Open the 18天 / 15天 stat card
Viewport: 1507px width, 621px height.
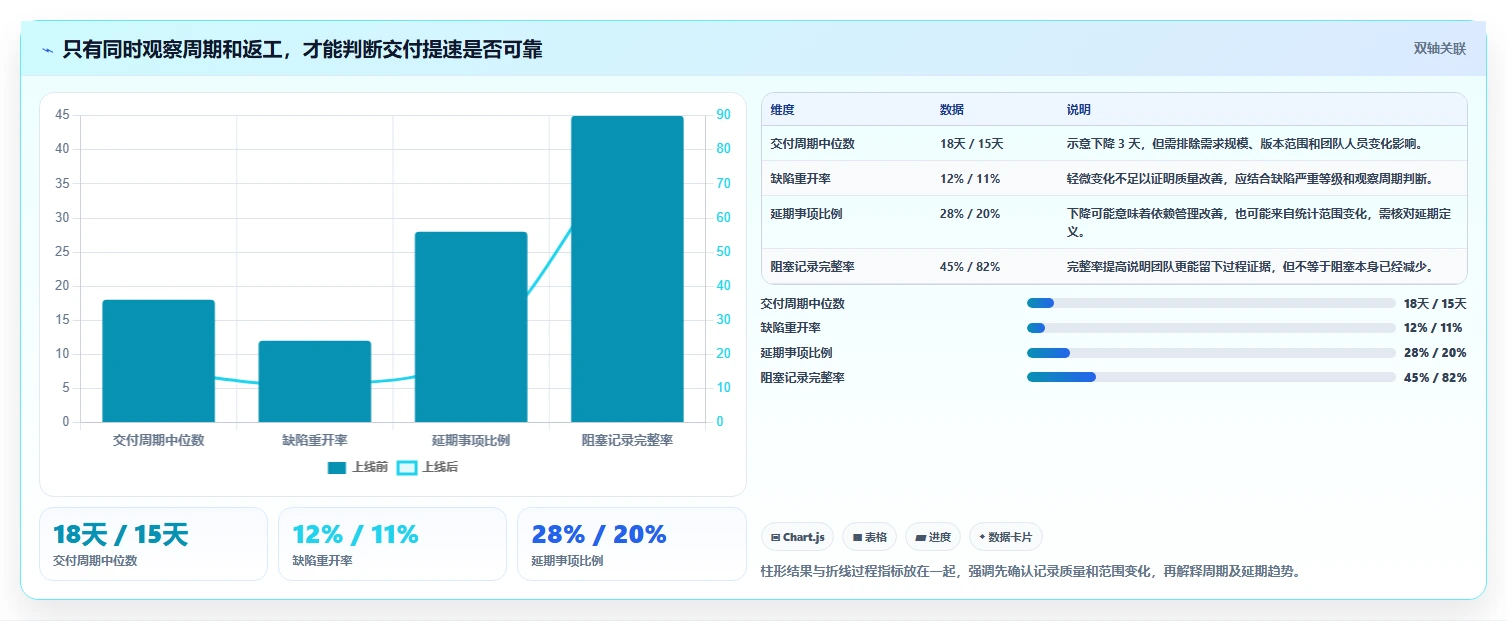[x=153, y=544]
